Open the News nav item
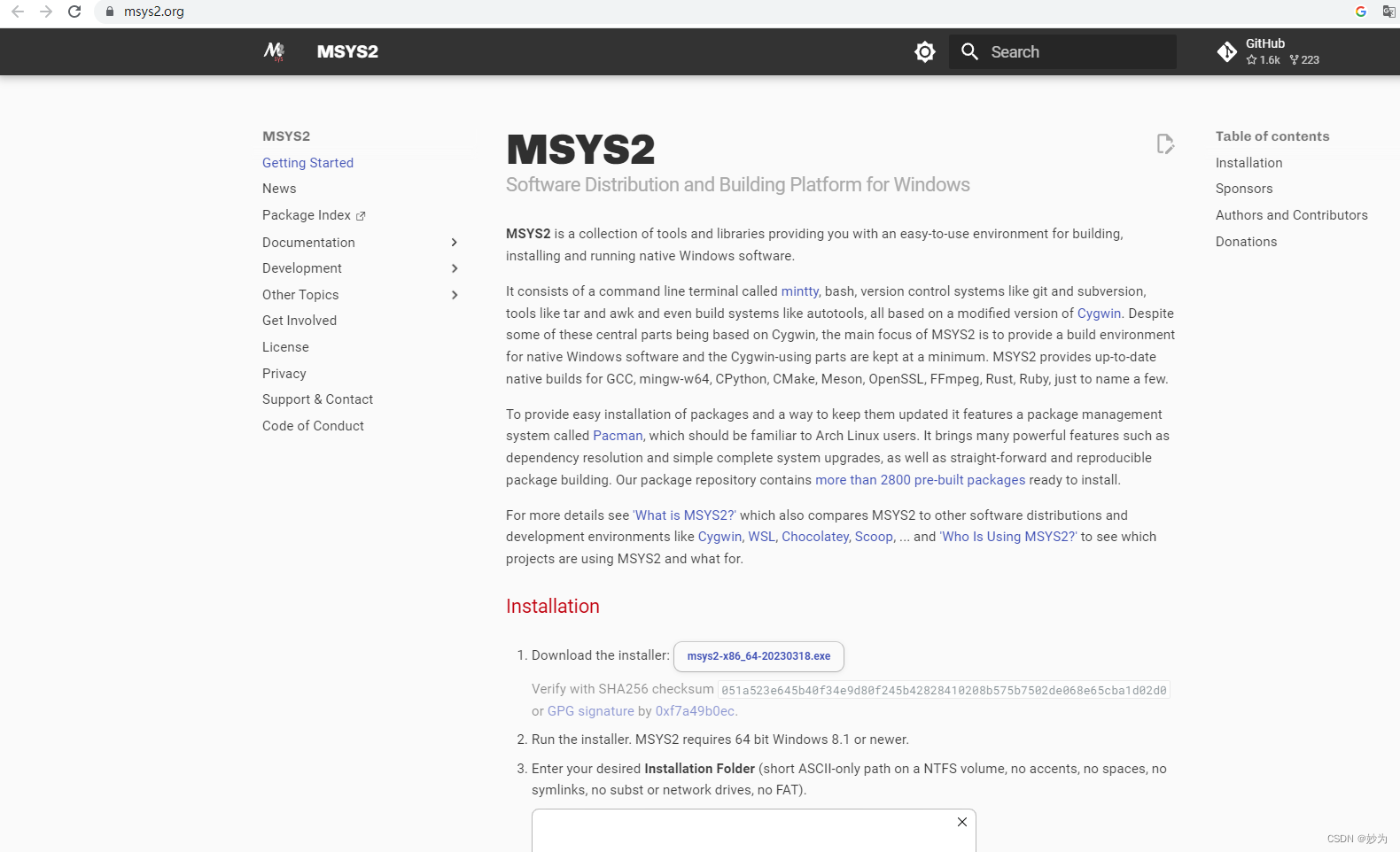 (x=279, y=189)
